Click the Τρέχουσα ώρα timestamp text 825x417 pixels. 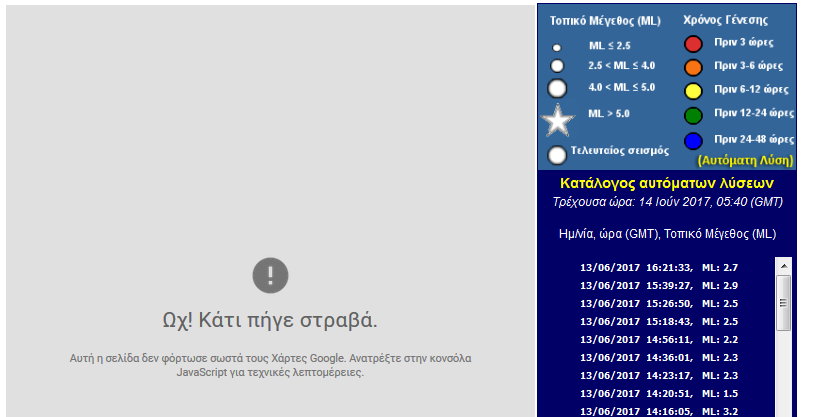point(667,202)
